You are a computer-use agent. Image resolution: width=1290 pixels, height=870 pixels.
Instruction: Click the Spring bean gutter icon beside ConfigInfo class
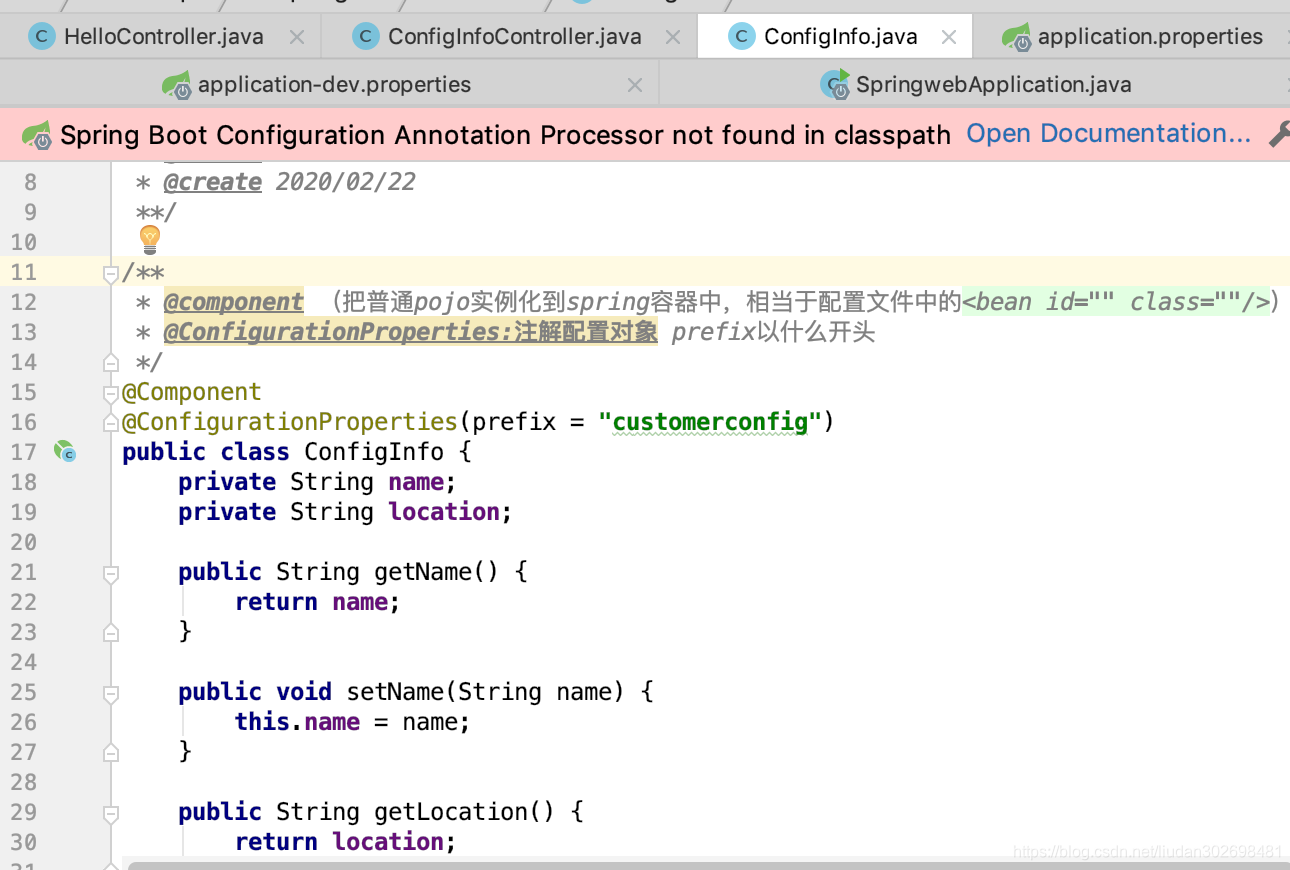(64, 452)
